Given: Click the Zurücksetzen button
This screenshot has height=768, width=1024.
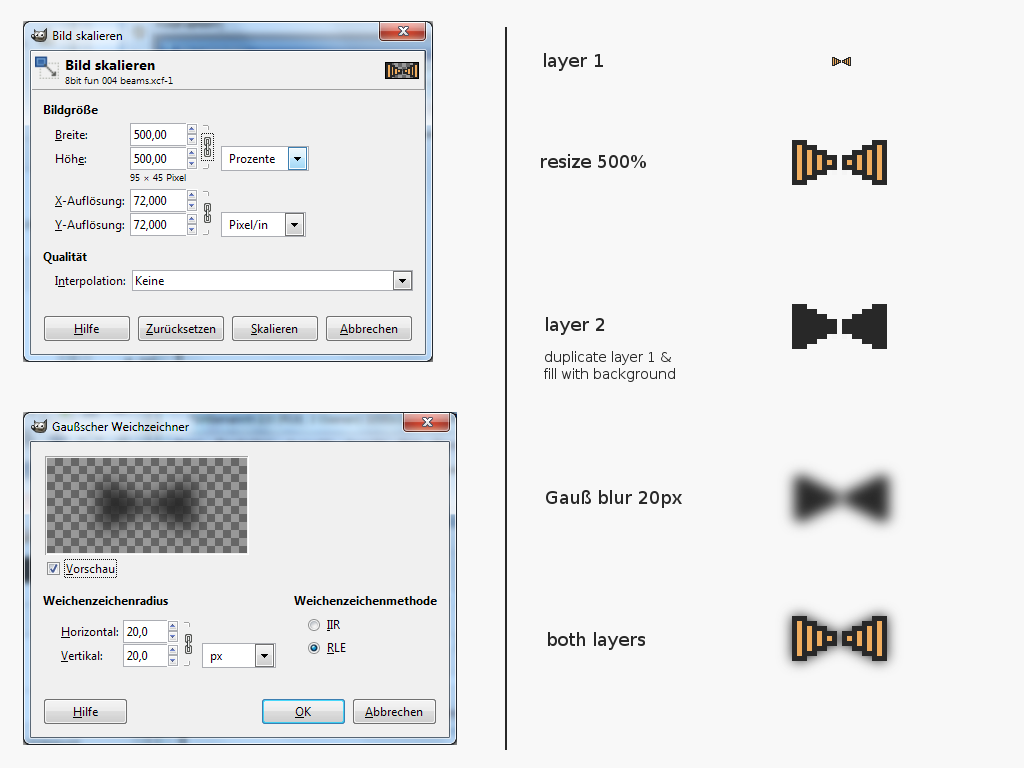Looking at the screenshot, I should pyautogui.click(x=180, y=329).
